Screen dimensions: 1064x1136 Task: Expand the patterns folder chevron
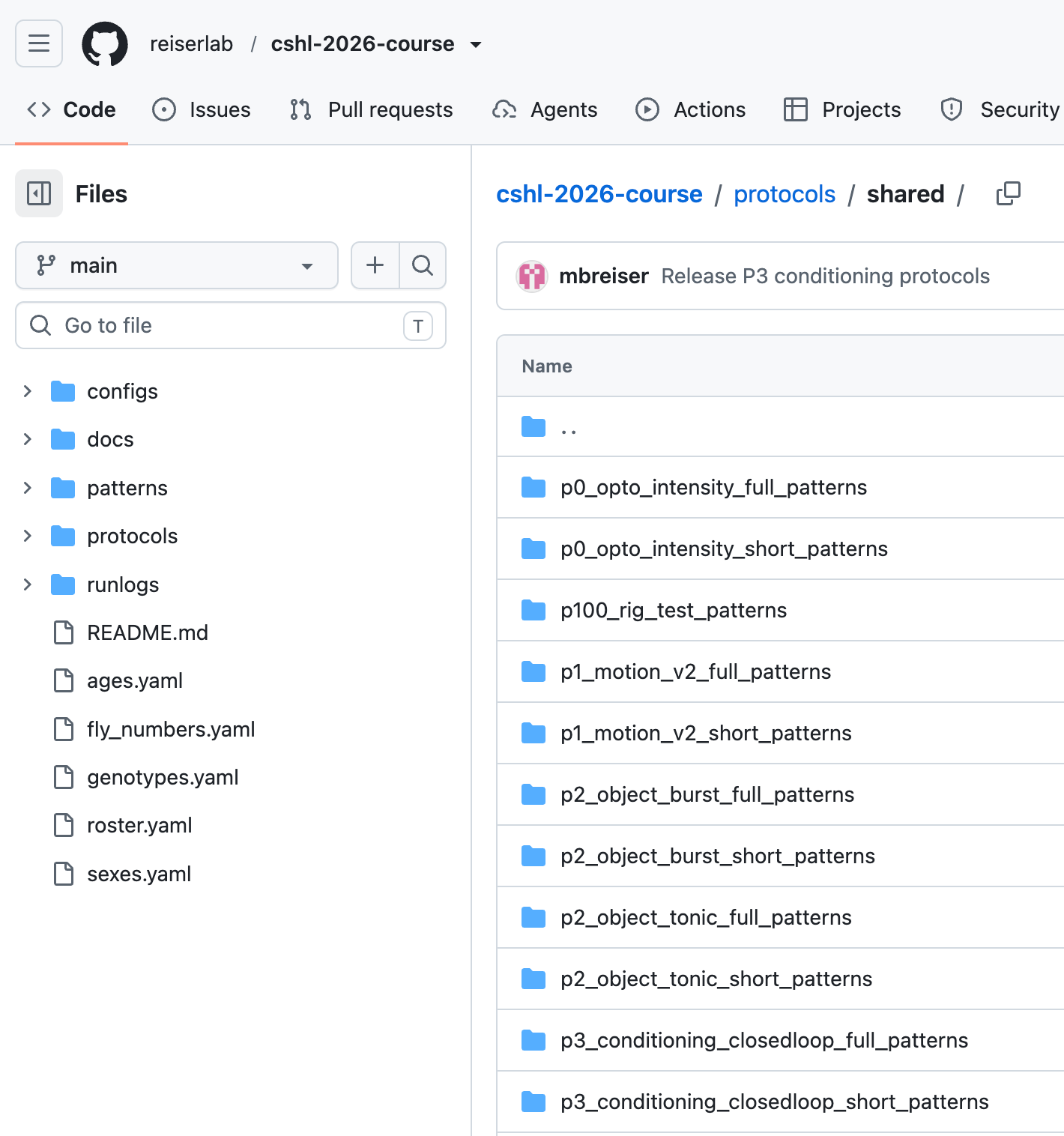(x=28, y=488)
